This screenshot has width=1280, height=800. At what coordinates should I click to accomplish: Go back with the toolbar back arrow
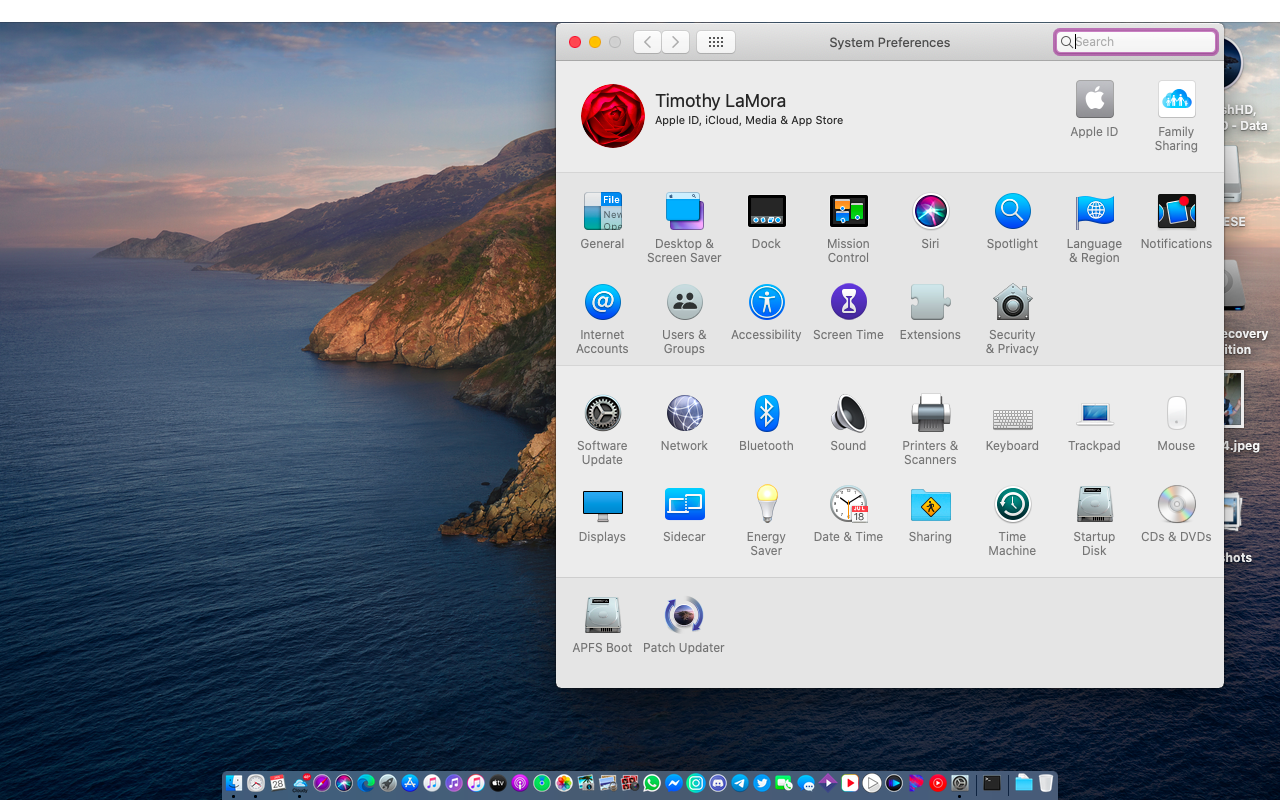(647, 42)
